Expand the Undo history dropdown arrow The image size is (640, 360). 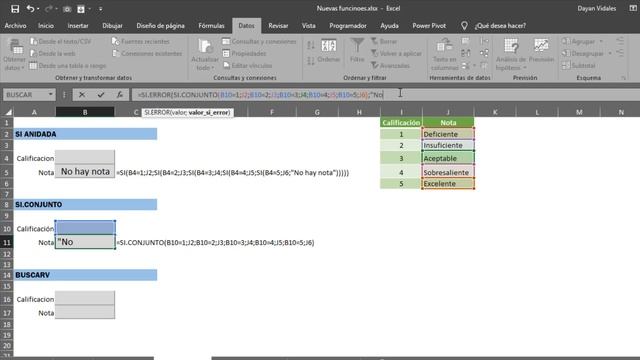click(x=38, y=9)
